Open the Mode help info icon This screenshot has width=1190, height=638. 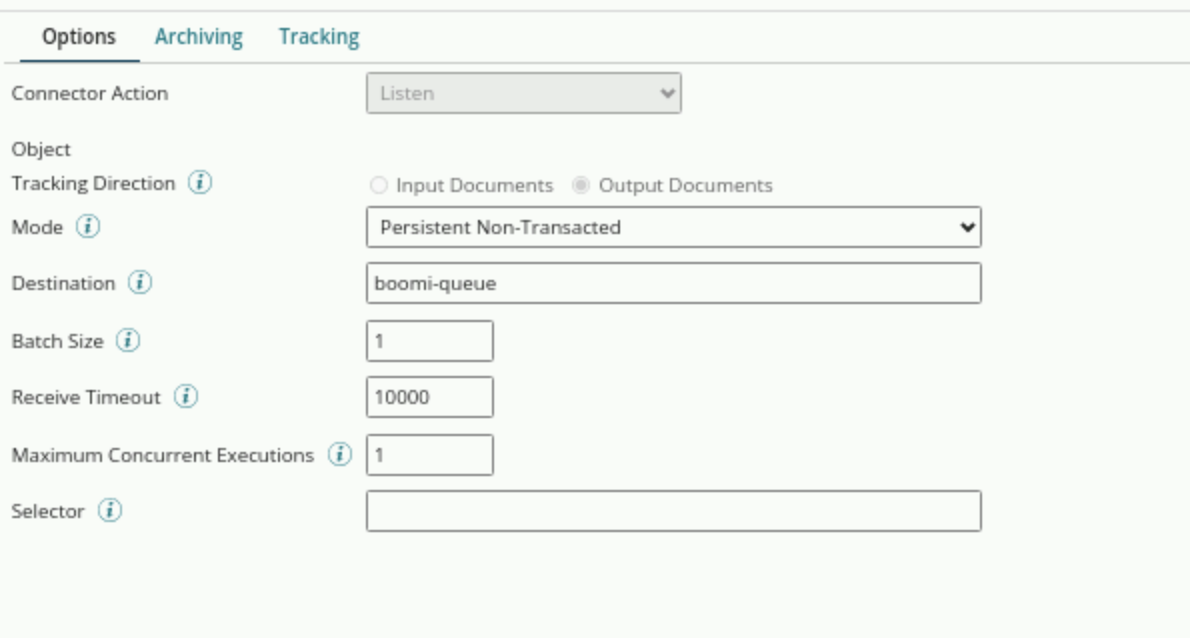point(88,227)
